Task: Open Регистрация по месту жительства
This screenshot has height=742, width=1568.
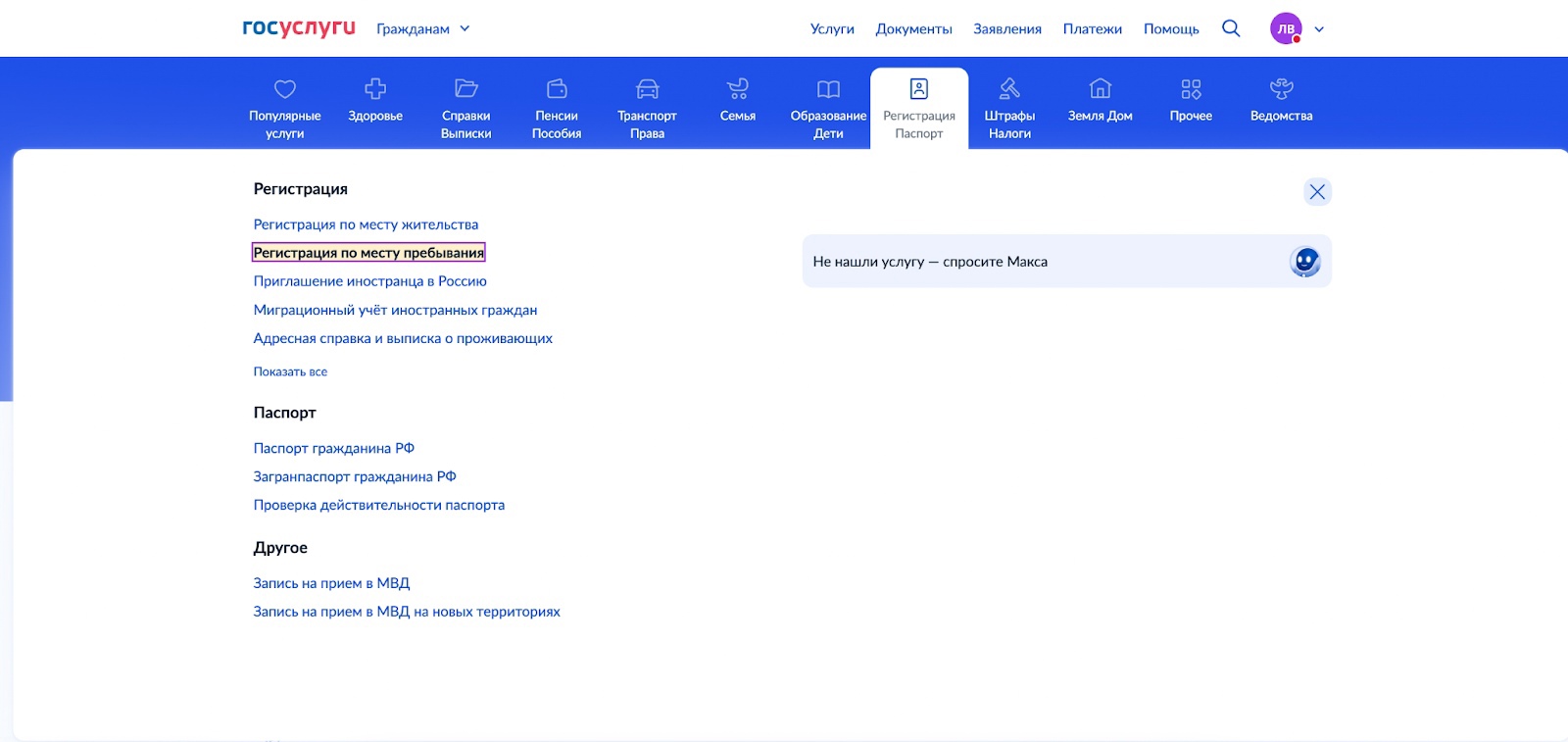Action: coord(366,224)
